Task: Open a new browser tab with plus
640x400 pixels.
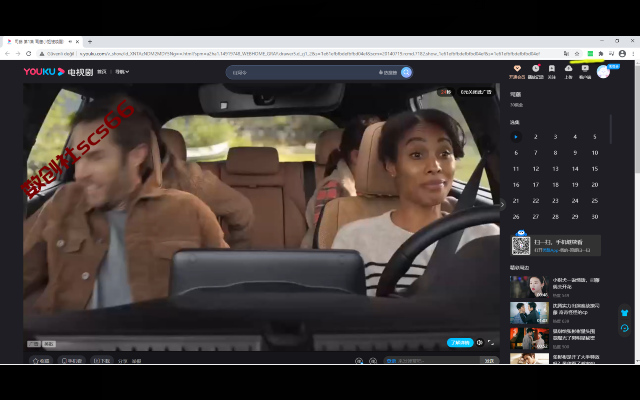Action: [x=90, y=42]
